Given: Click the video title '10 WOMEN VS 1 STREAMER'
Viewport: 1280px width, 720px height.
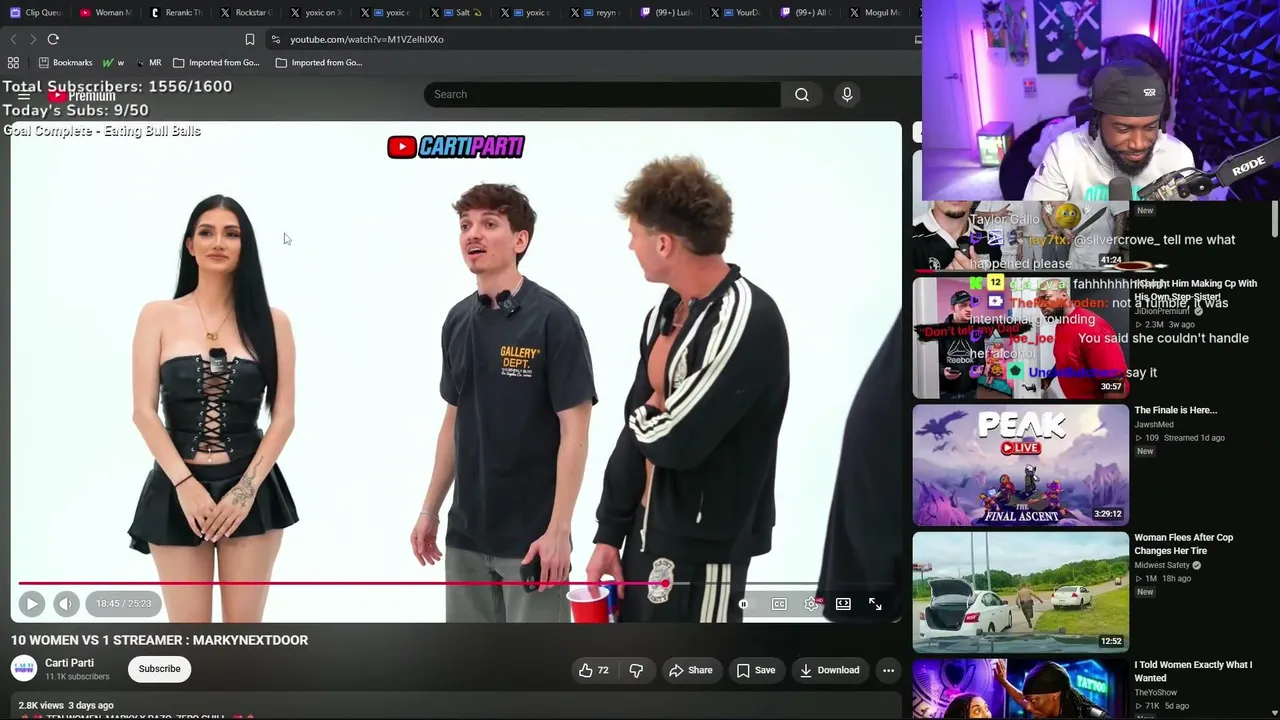Looking at the screenshot, I should pos(160,640).
